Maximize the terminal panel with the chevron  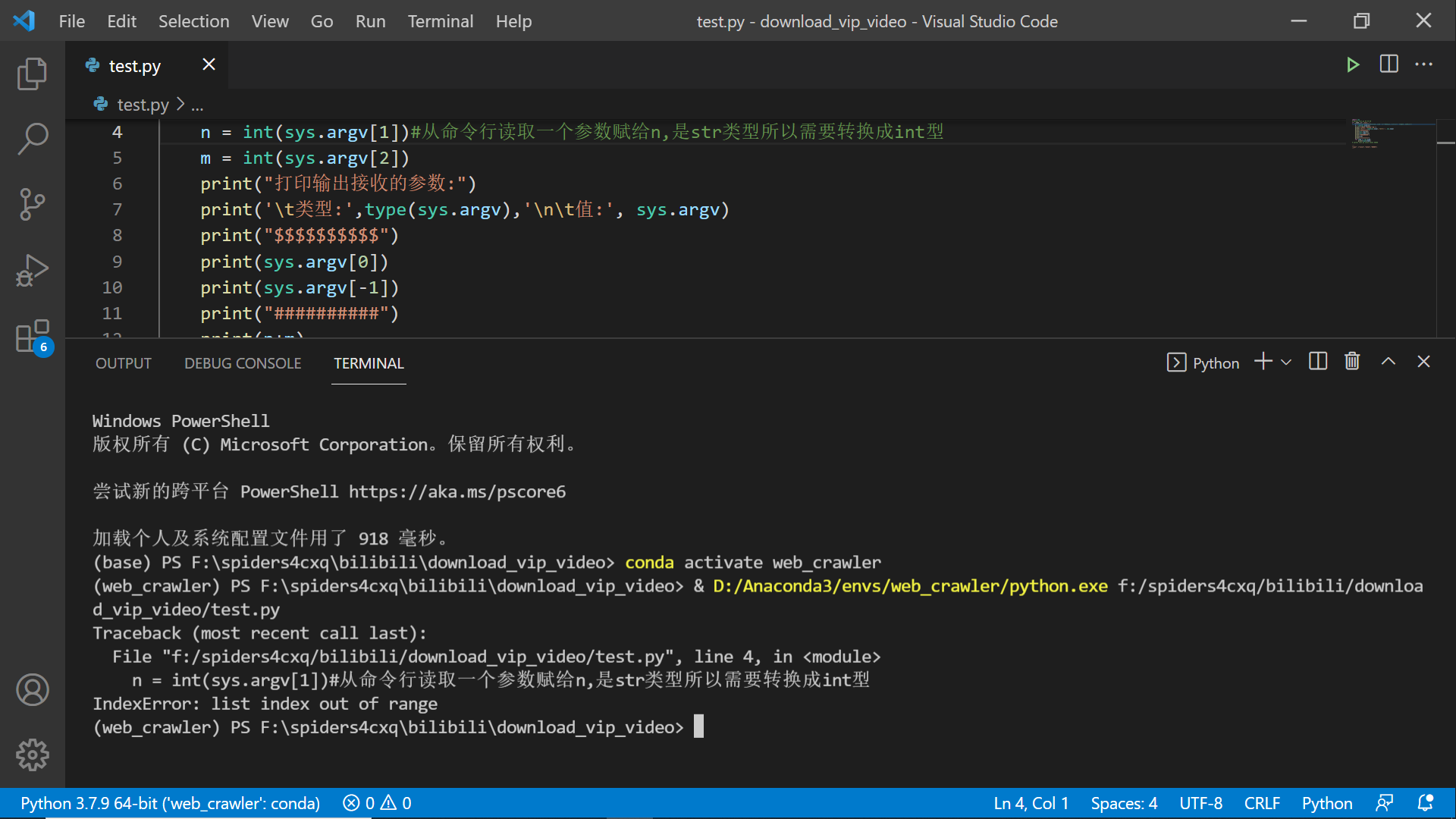(1389, 362)
